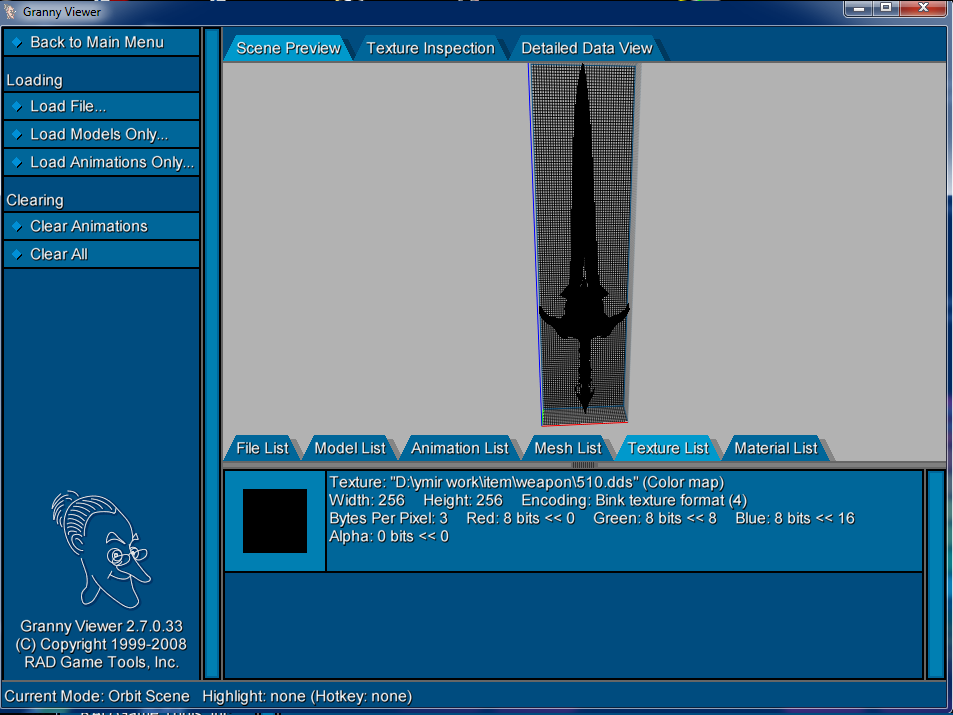Click the Clear All button
This screenshot has width=953, height=715.
click(x=101, y=254)
